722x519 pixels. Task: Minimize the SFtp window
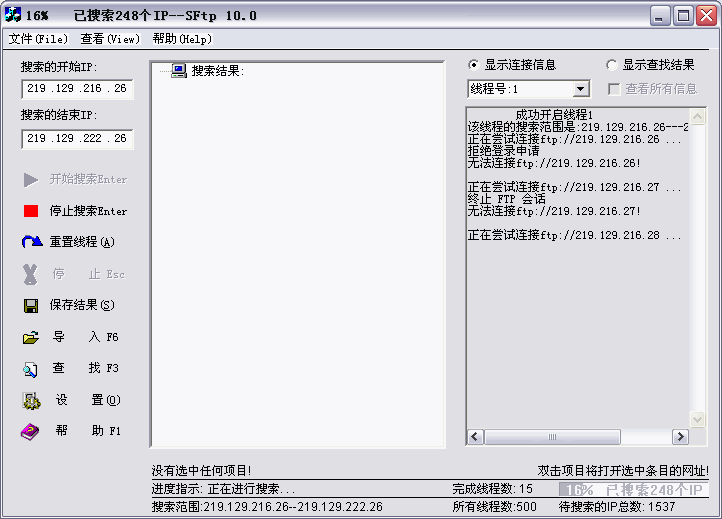click(659, 16)
